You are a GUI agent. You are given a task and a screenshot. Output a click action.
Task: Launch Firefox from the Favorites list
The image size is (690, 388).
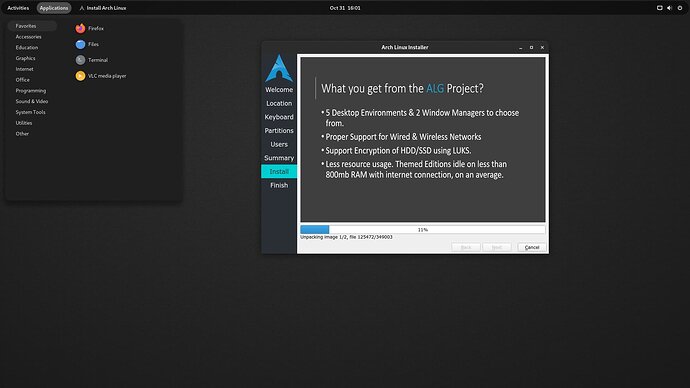click(89, 28)
